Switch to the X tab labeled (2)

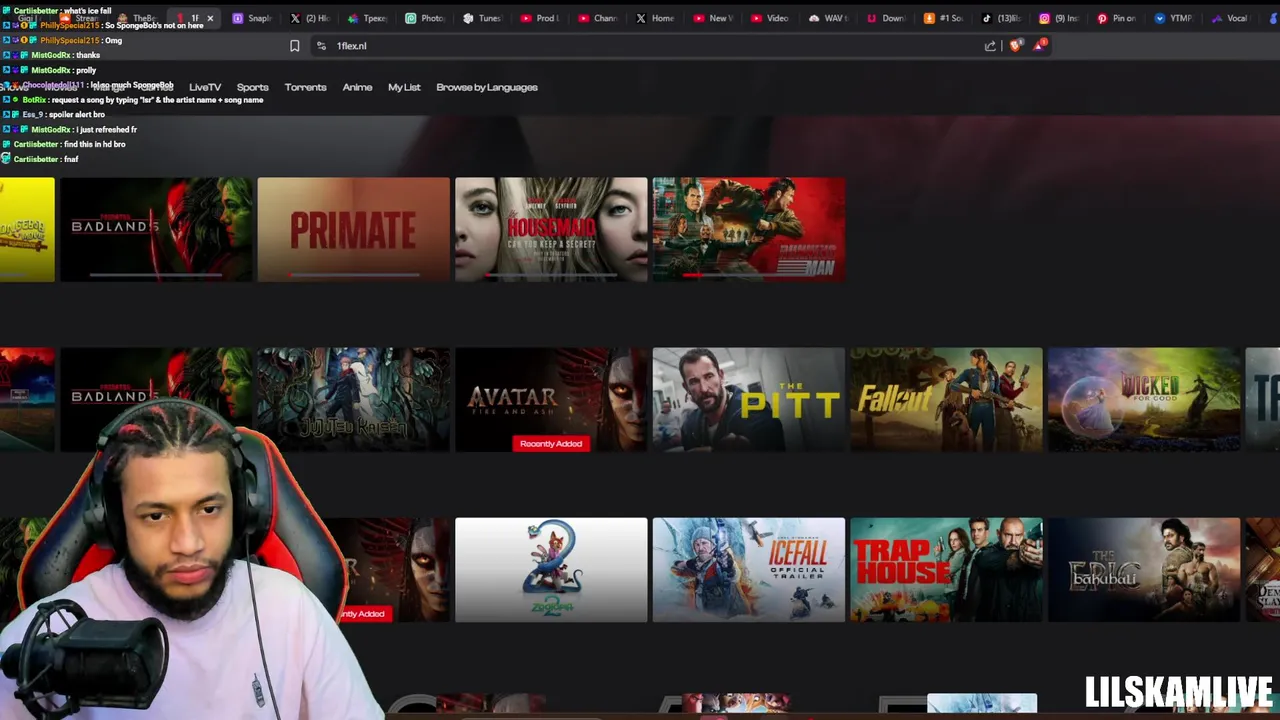pos(310,18)
